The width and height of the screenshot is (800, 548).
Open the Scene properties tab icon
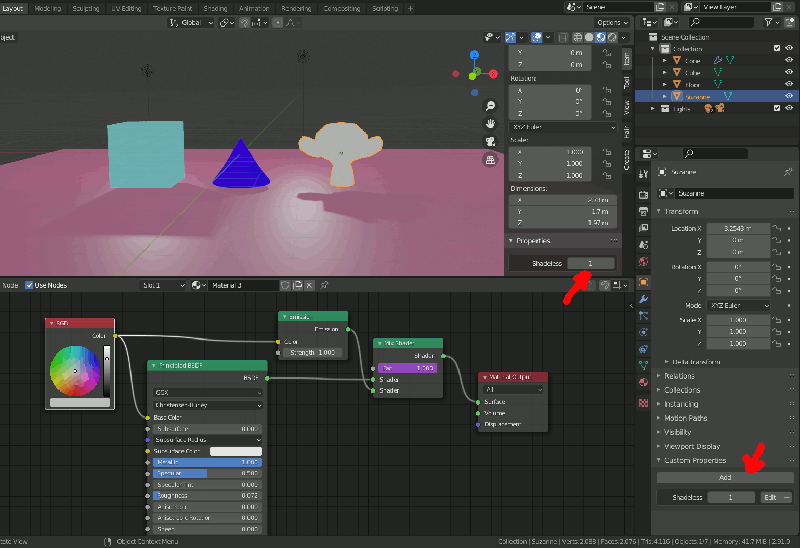click(643, 245)
